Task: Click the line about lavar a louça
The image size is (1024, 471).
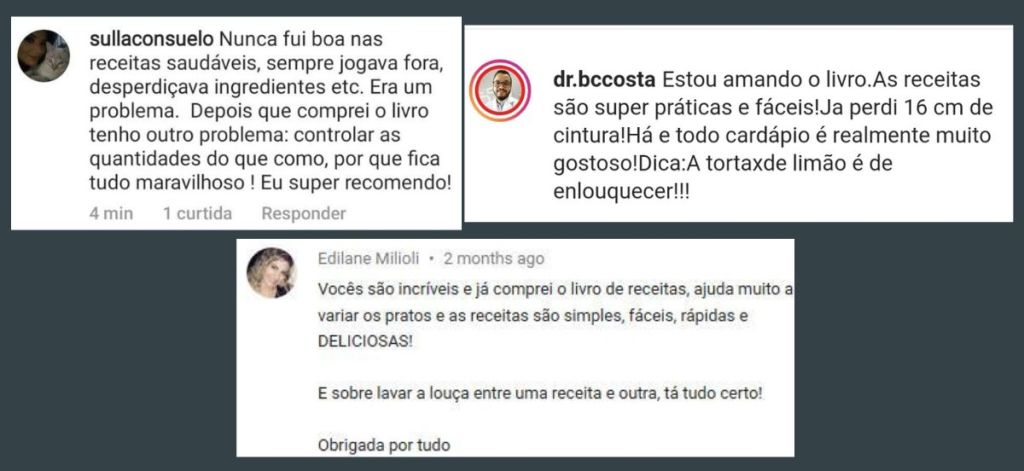Action: [540, 395]
